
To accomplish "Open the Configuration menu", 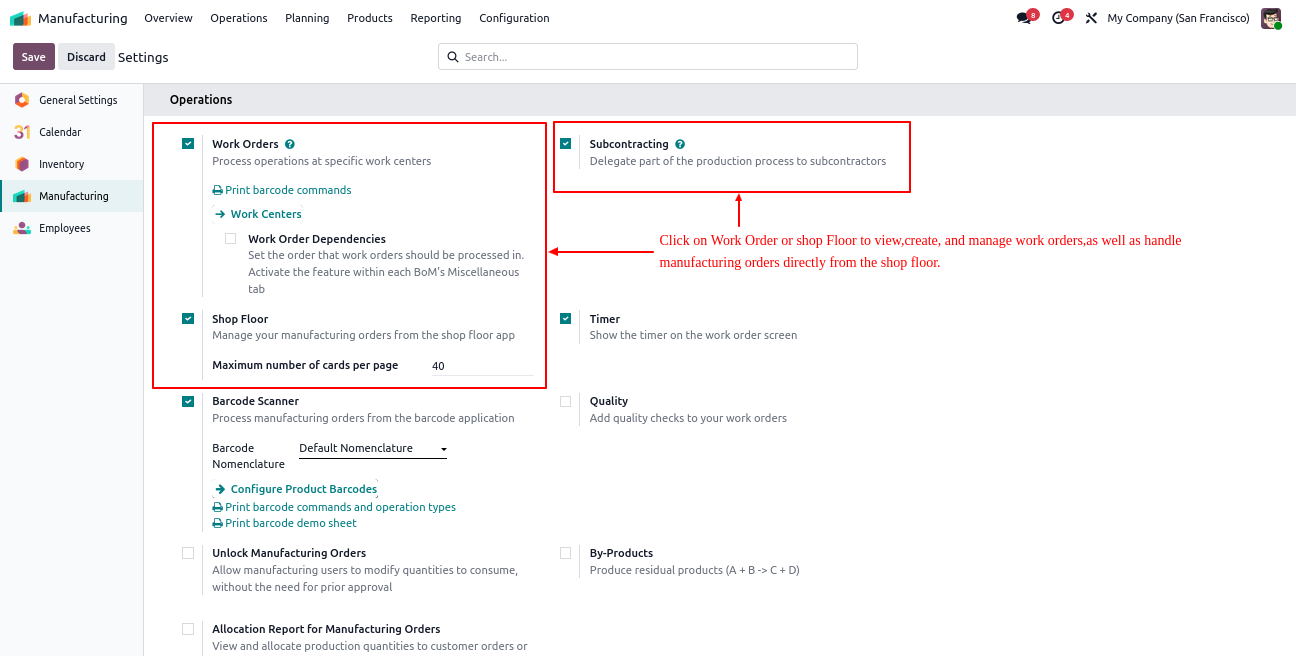I will (x=514, y=18).
